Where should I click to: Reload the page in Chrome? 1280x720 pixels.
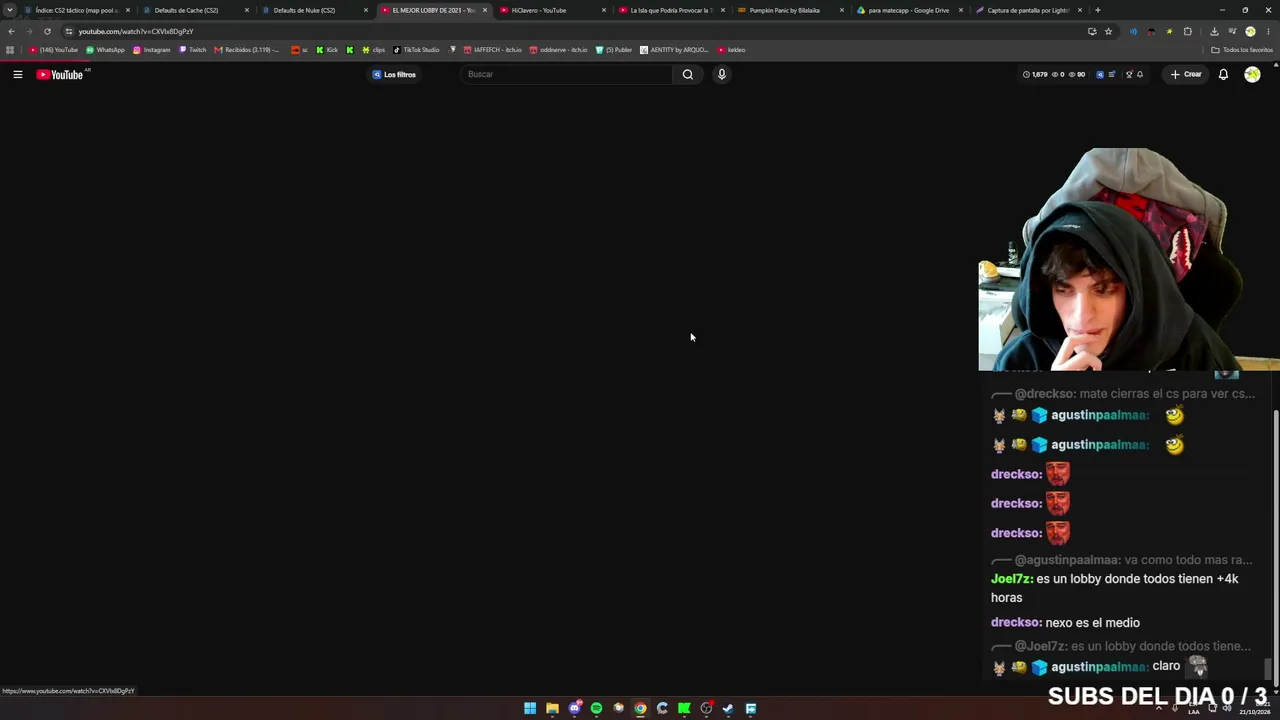click(x=47, y=31)
